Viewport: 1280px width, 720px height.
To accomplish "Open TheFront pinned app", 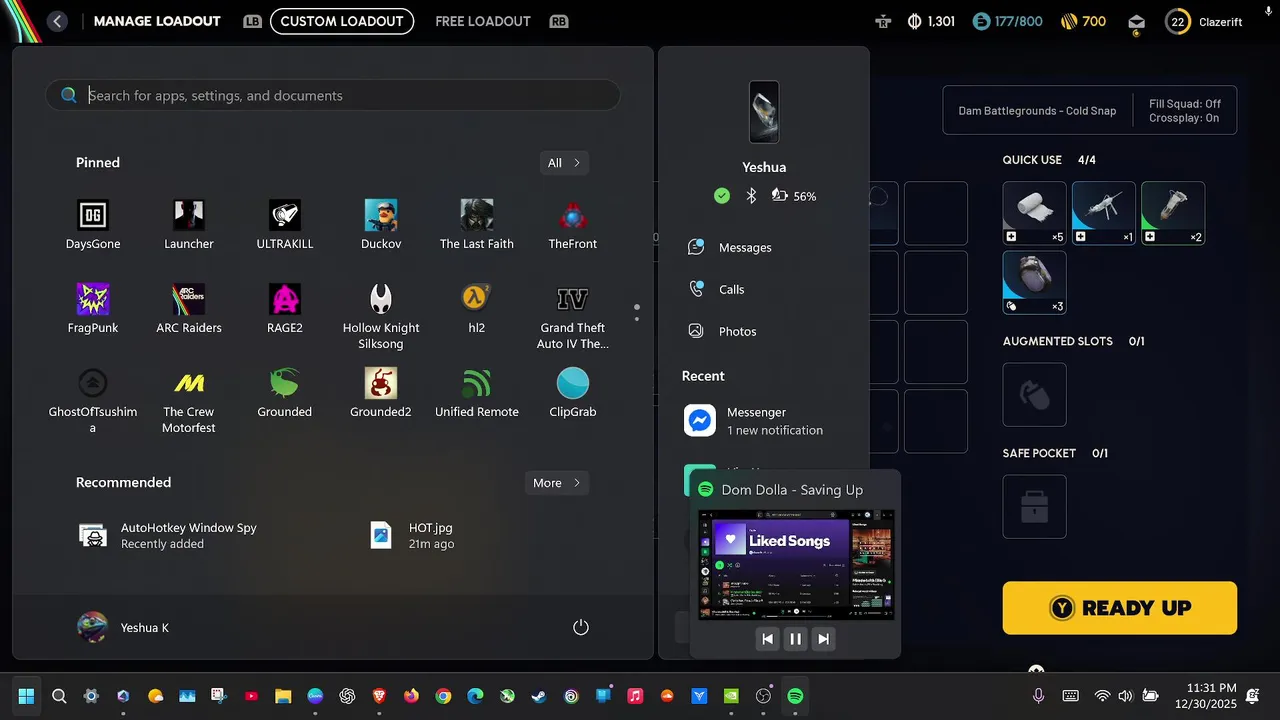I will [x=573, y=225].
